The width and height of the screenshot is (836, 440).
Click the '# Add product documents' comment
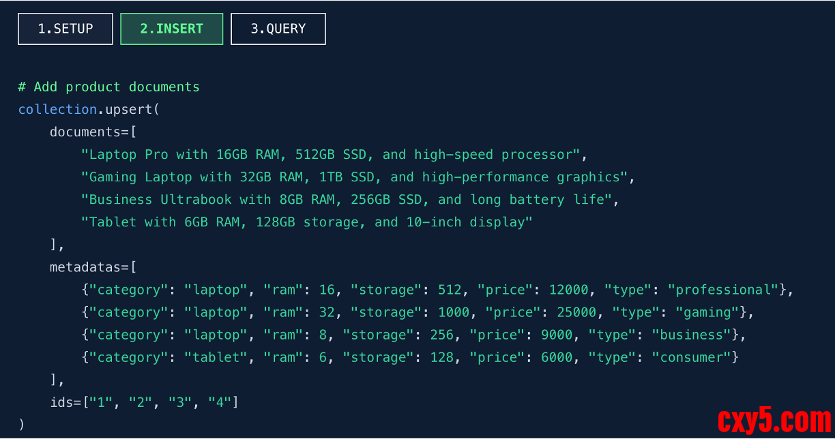tap(109, 87)
